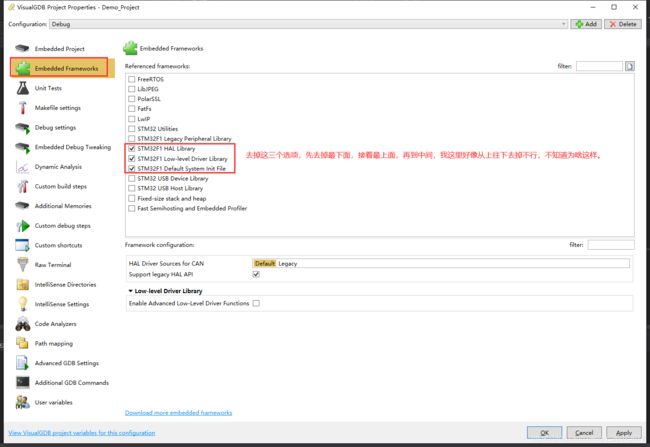650x447 pixels.
Task: Click the Dynamic Analysis graph icon
Action: click(x=22, y=167)
